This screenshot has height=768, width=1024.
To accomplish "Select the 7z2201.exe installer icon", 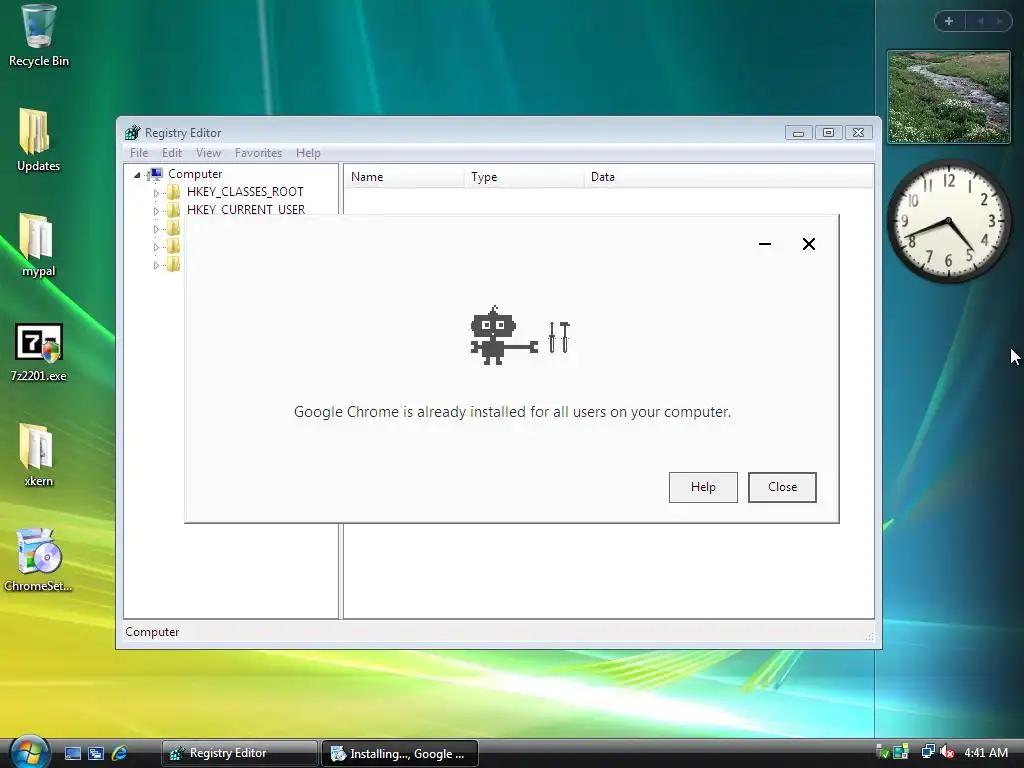I will [39, 351].
